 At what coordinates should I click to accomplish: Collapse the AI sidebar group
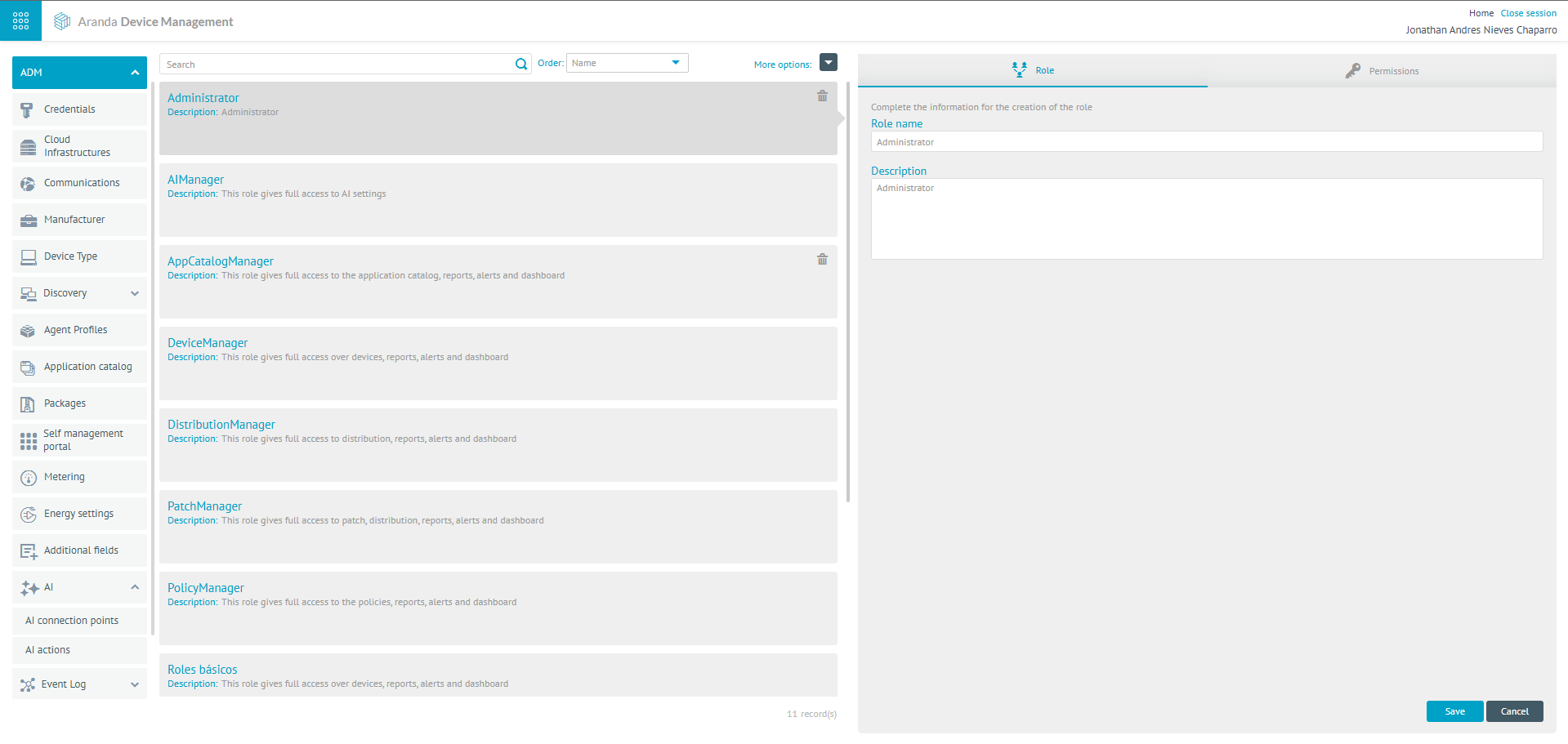(134, 587)
